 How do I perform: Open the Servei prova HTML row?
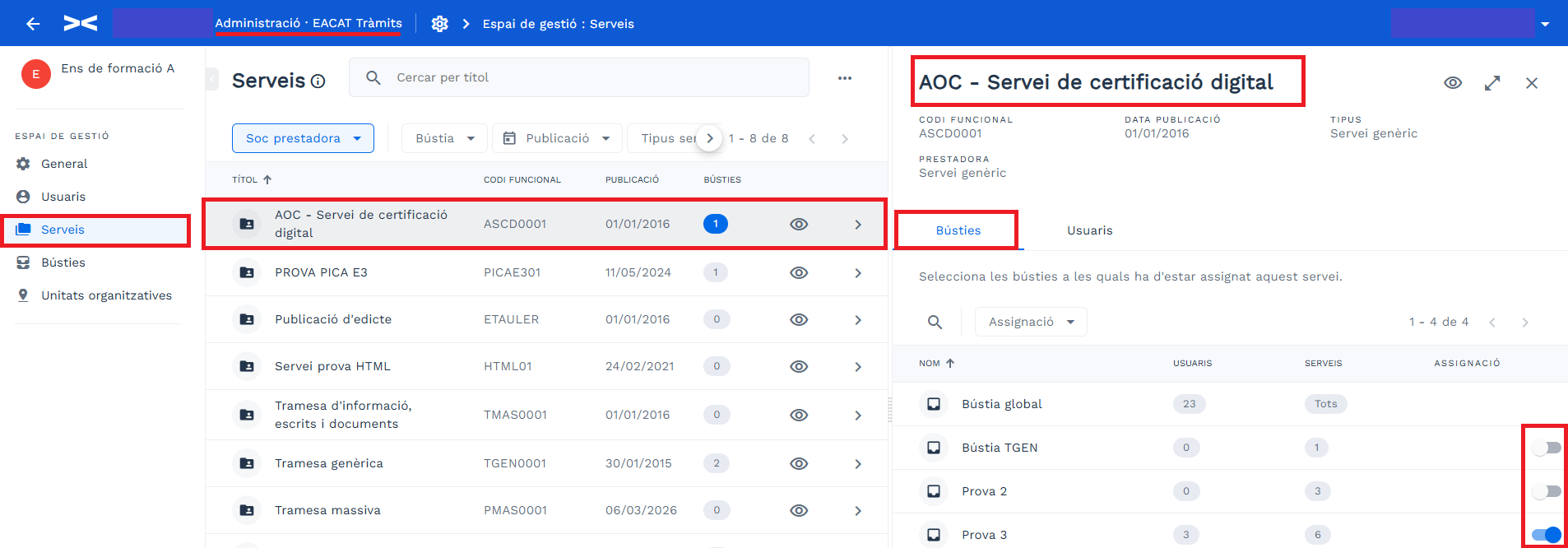click(546, 366)
